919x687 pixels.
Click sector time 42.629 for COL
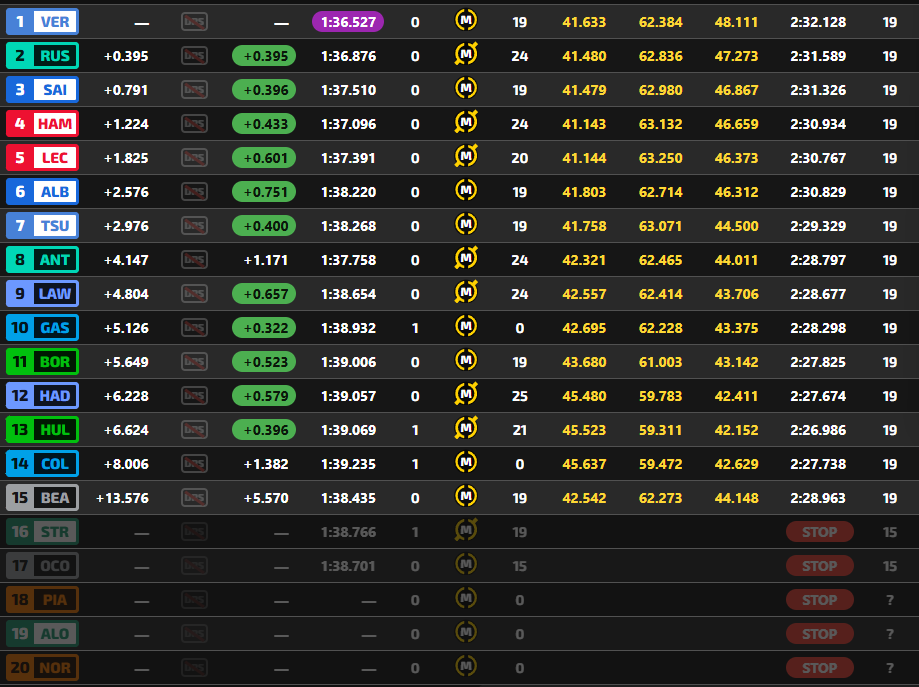click(x=736, y=464)
